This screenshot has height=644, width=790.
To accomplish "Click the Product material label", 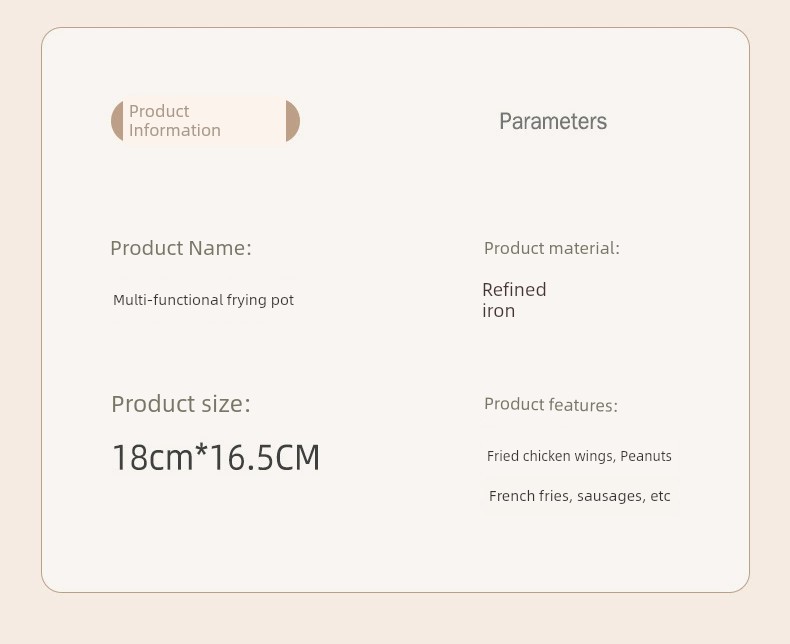I will point(552,248).
